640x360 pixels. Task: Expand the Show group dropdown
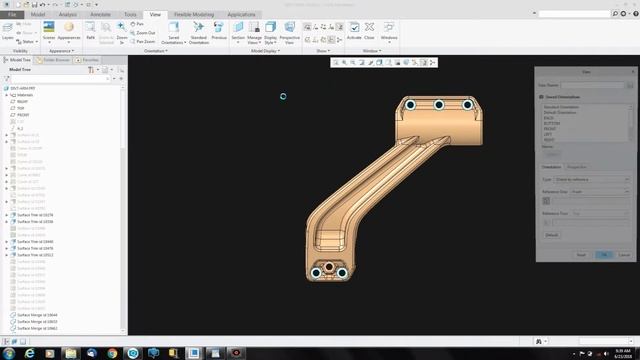coord(323,51)
